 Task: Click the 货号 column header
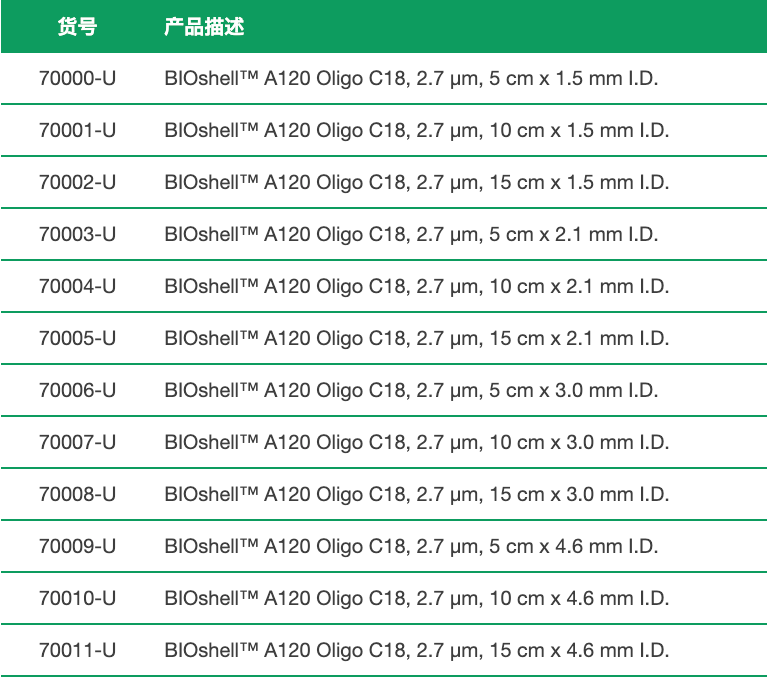[78, 27]
